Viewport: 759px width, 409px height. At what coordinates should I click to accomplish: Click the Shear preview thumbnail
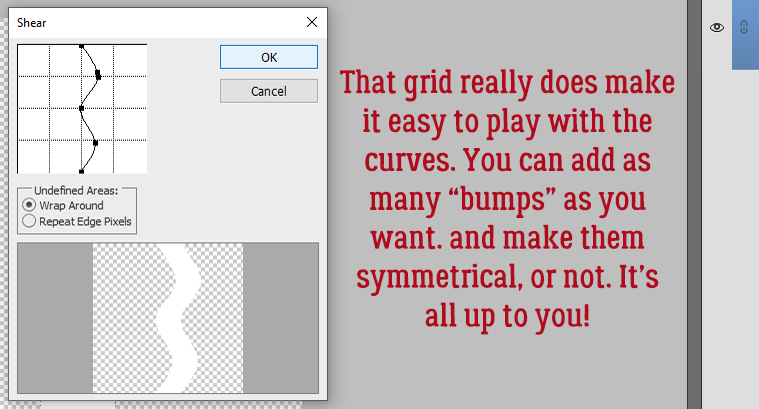point(168,318)
